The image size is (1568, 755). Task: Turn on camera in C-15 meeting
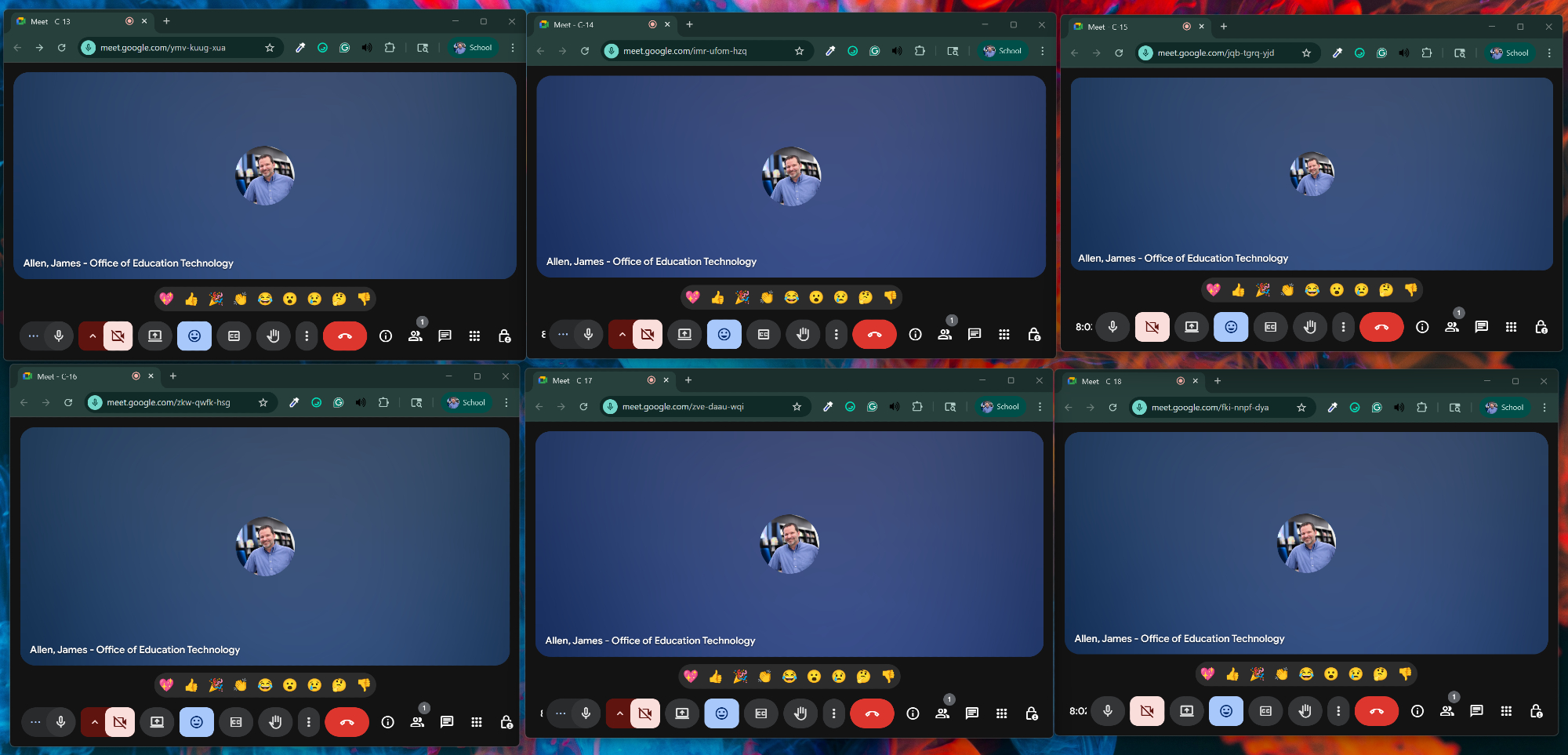tap(1152, 327)
